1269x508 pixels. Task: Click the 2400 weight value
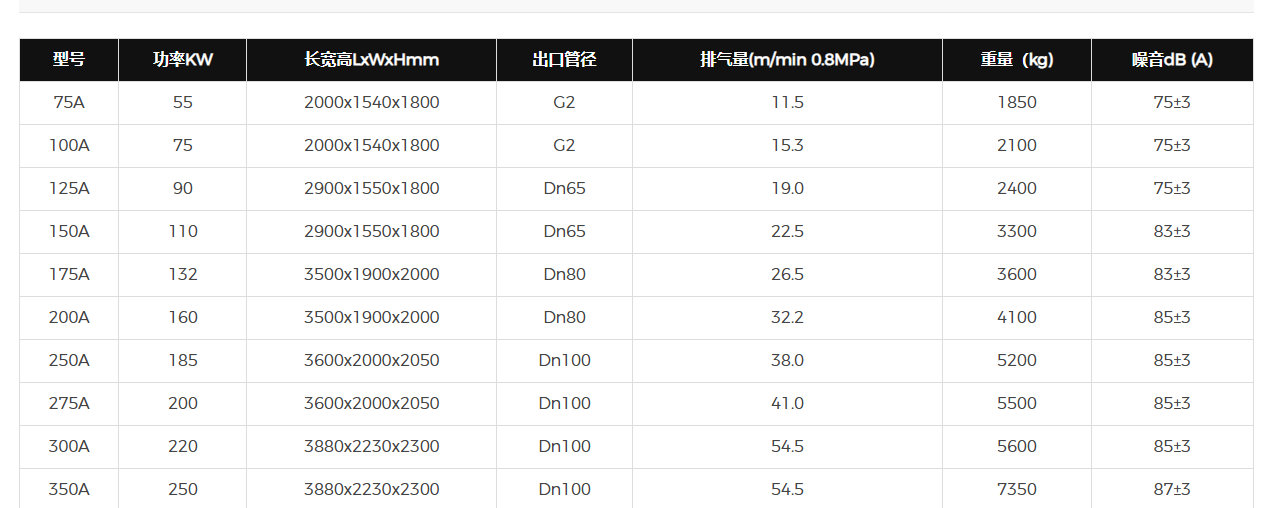point(1016,189)
